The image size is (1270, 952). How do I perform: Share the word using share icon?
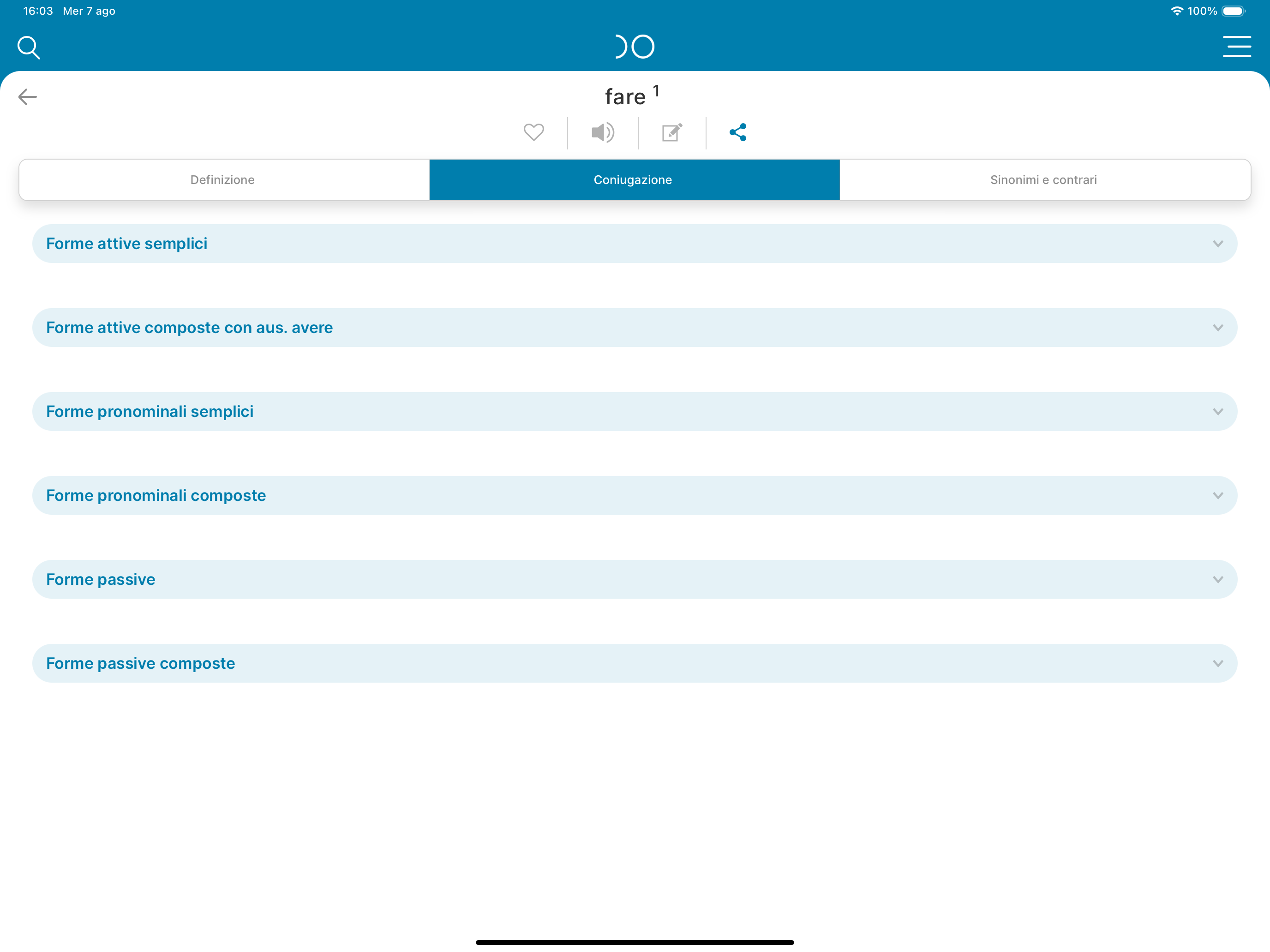tap(738, 132)
